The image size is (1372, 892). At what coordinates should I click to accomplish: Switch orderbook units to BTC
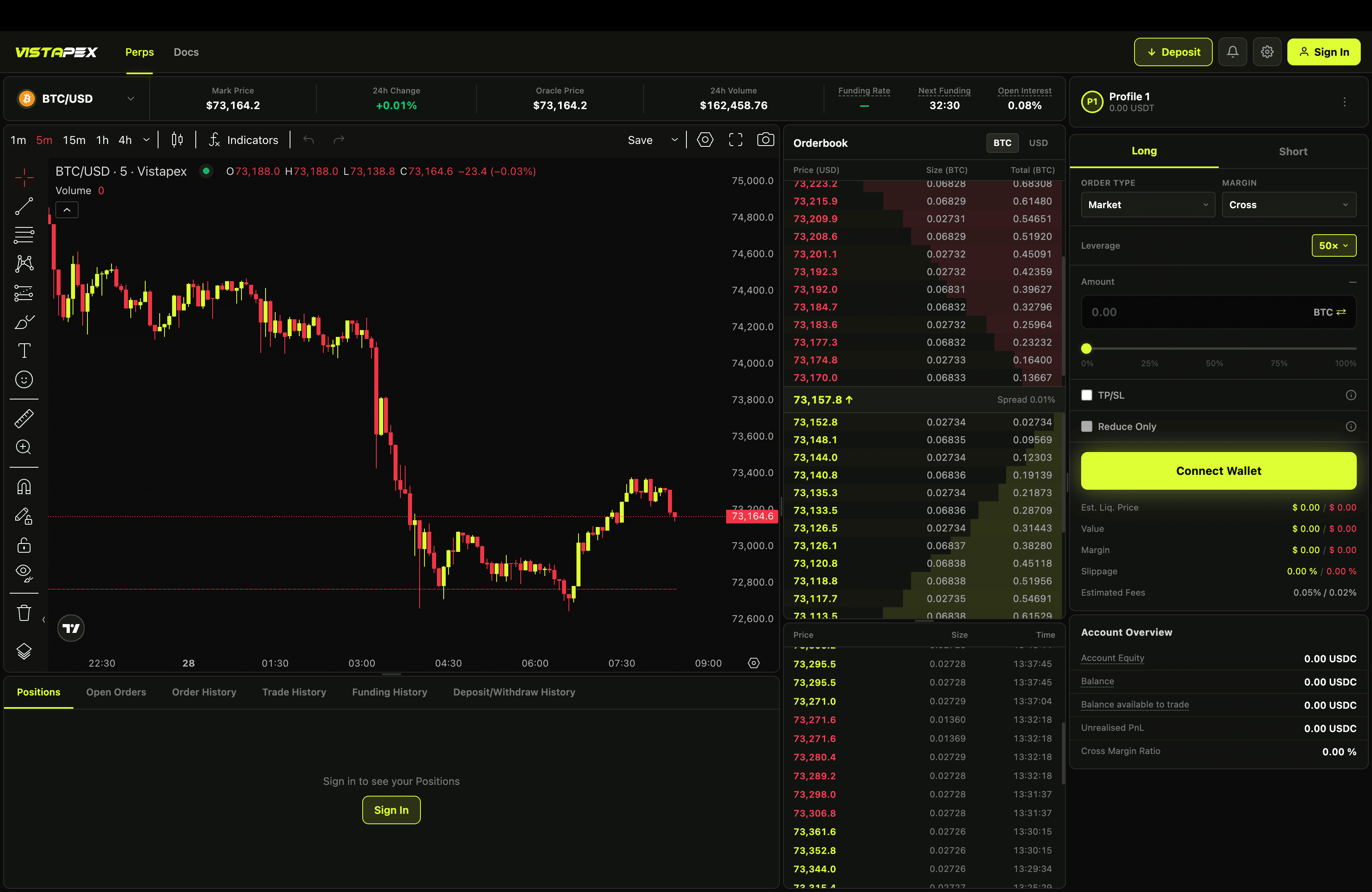point(1002,143)
